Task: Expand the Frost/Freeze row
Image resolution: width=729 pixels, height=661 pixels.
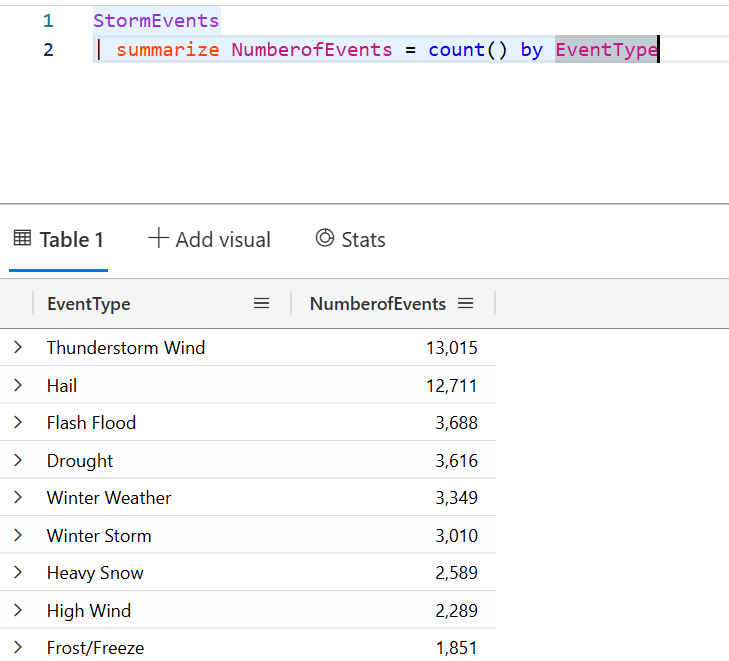Action: coord(18,648)
